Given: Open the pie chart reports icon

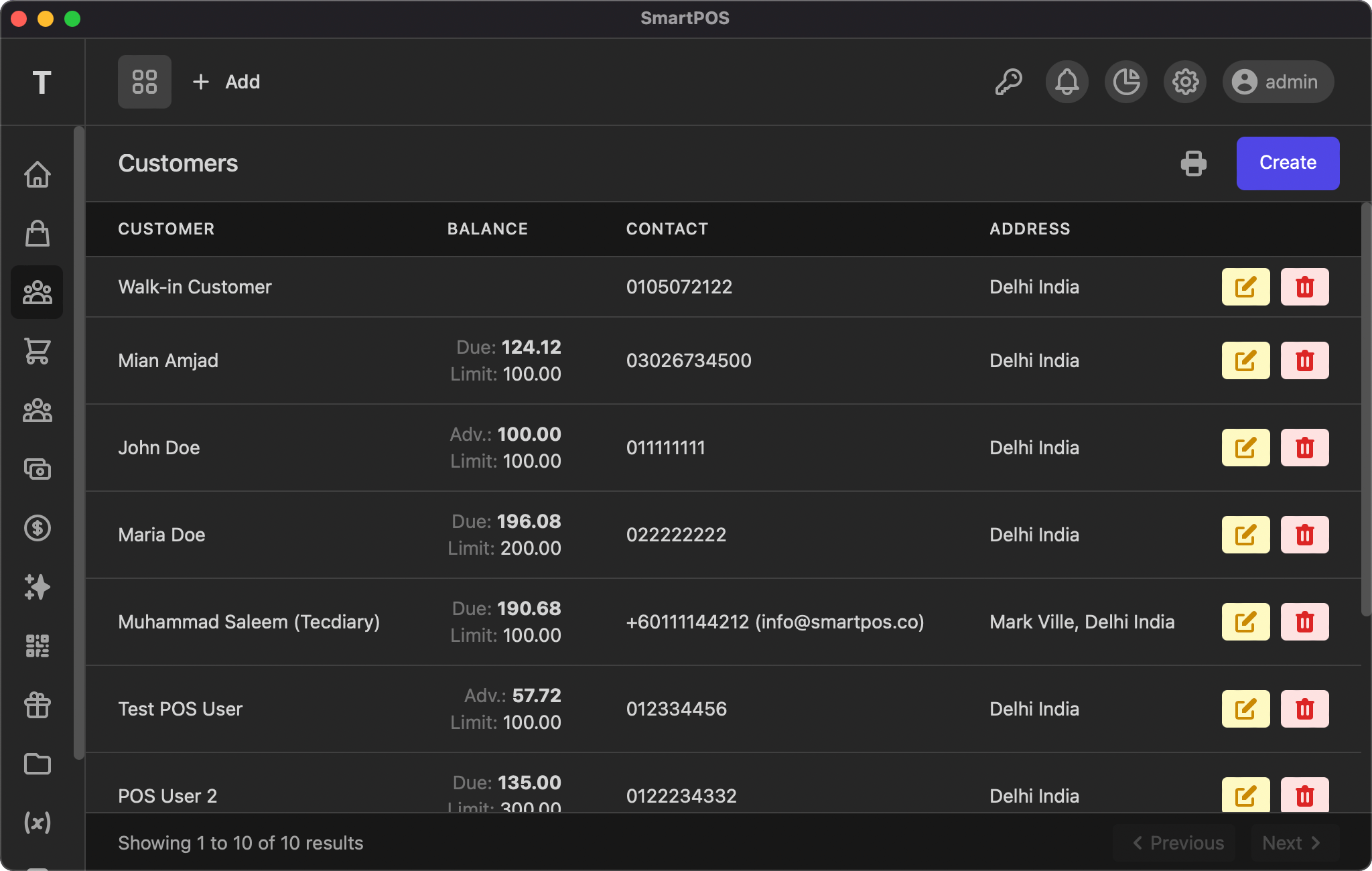Looking at the screenshot, I should pos(1126,82).
